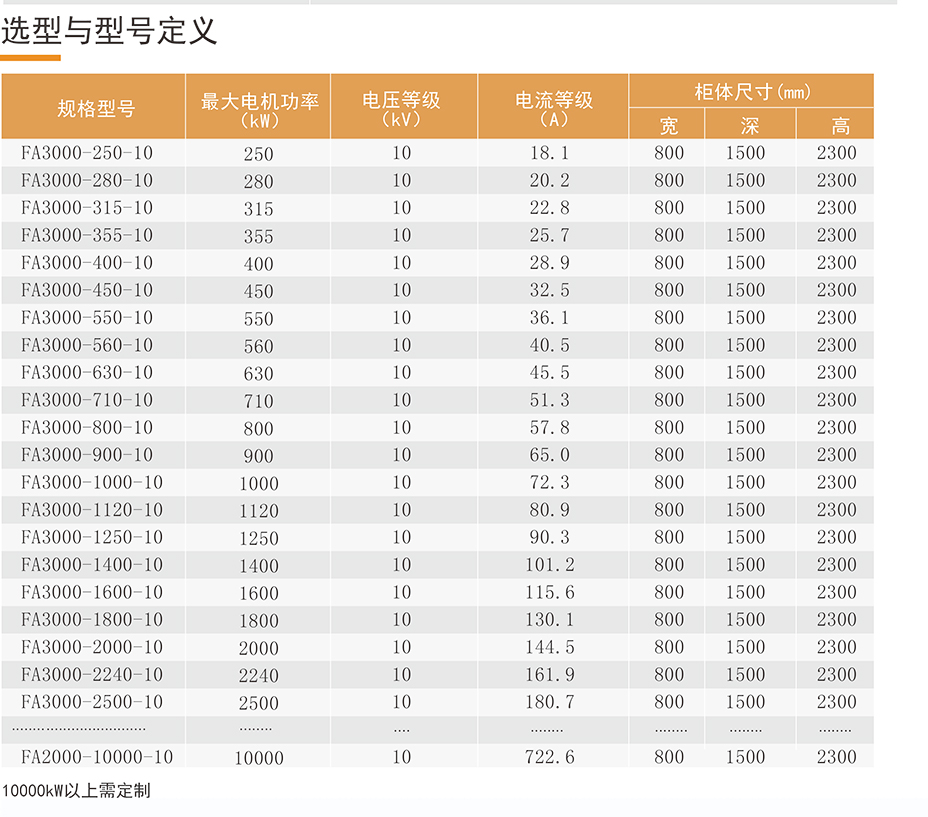Click the 宽 sub-header cell
This screenshot has height=817, width=928.
click(x=668, y=126)
